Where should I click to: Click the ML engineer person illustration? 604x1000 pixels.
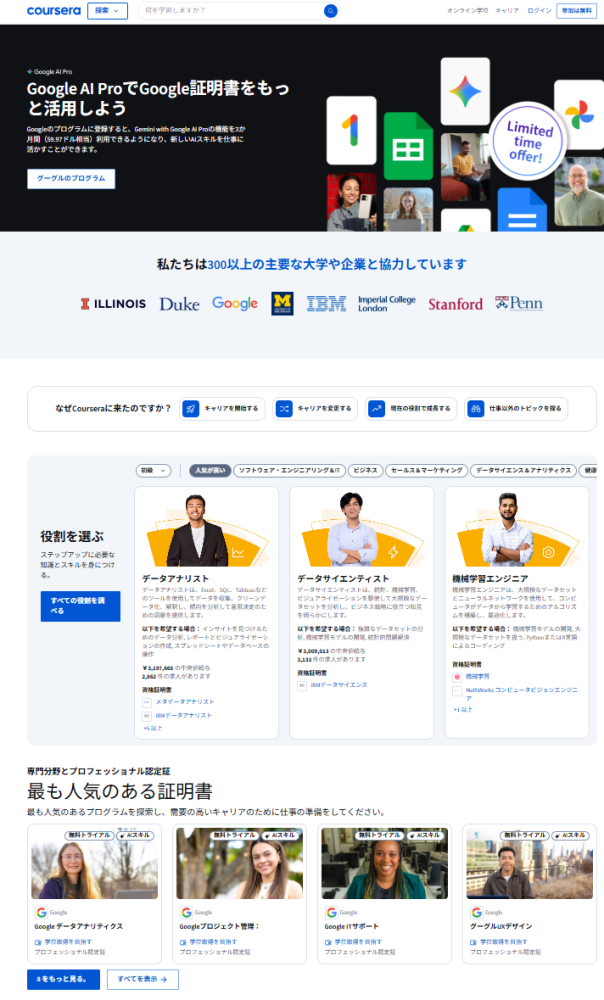coord(508,530)
